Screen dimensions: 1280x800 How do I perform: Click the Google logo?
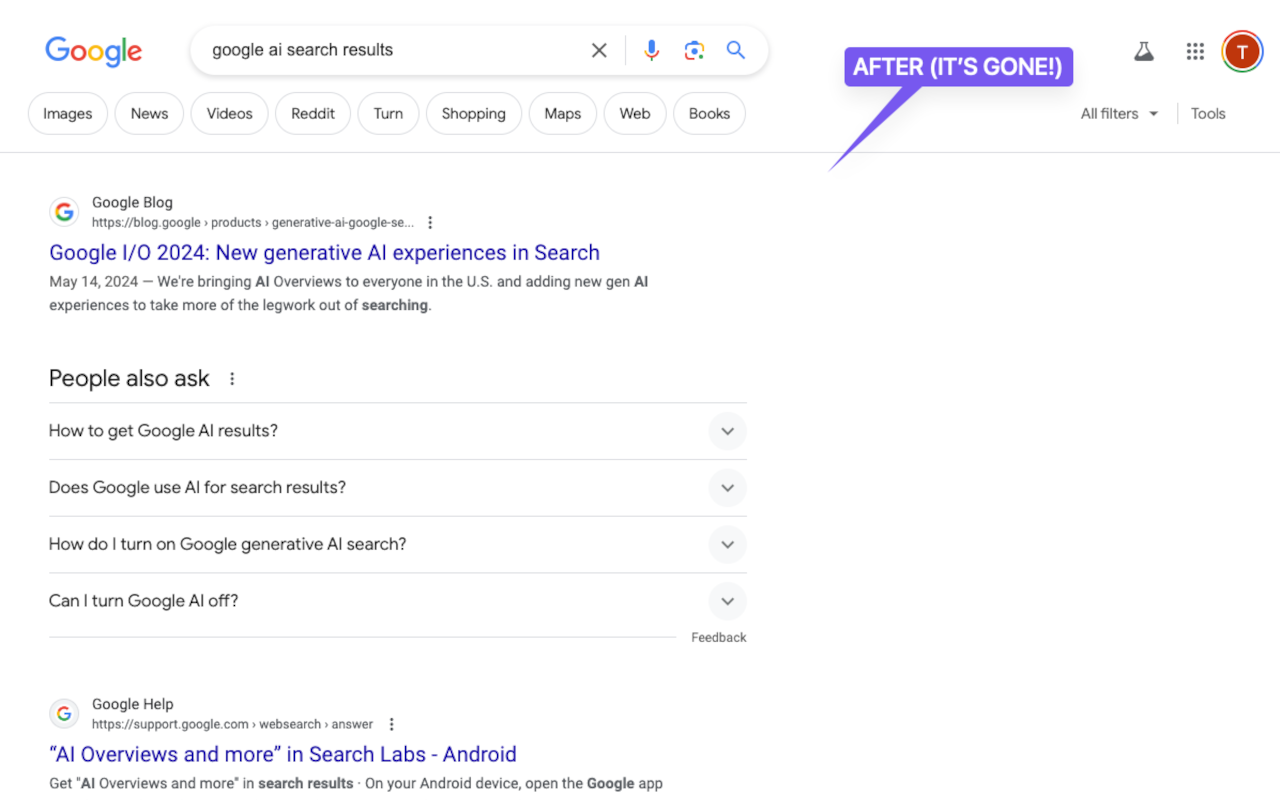[x=93, y=51]
